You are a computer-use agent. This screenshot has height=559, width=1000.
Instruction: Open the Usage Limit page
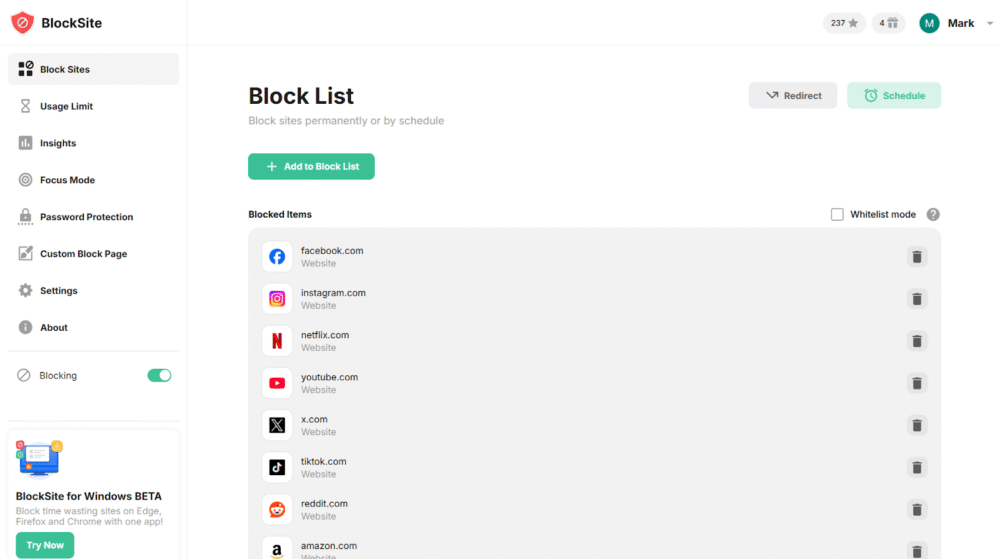coord(66,106)
